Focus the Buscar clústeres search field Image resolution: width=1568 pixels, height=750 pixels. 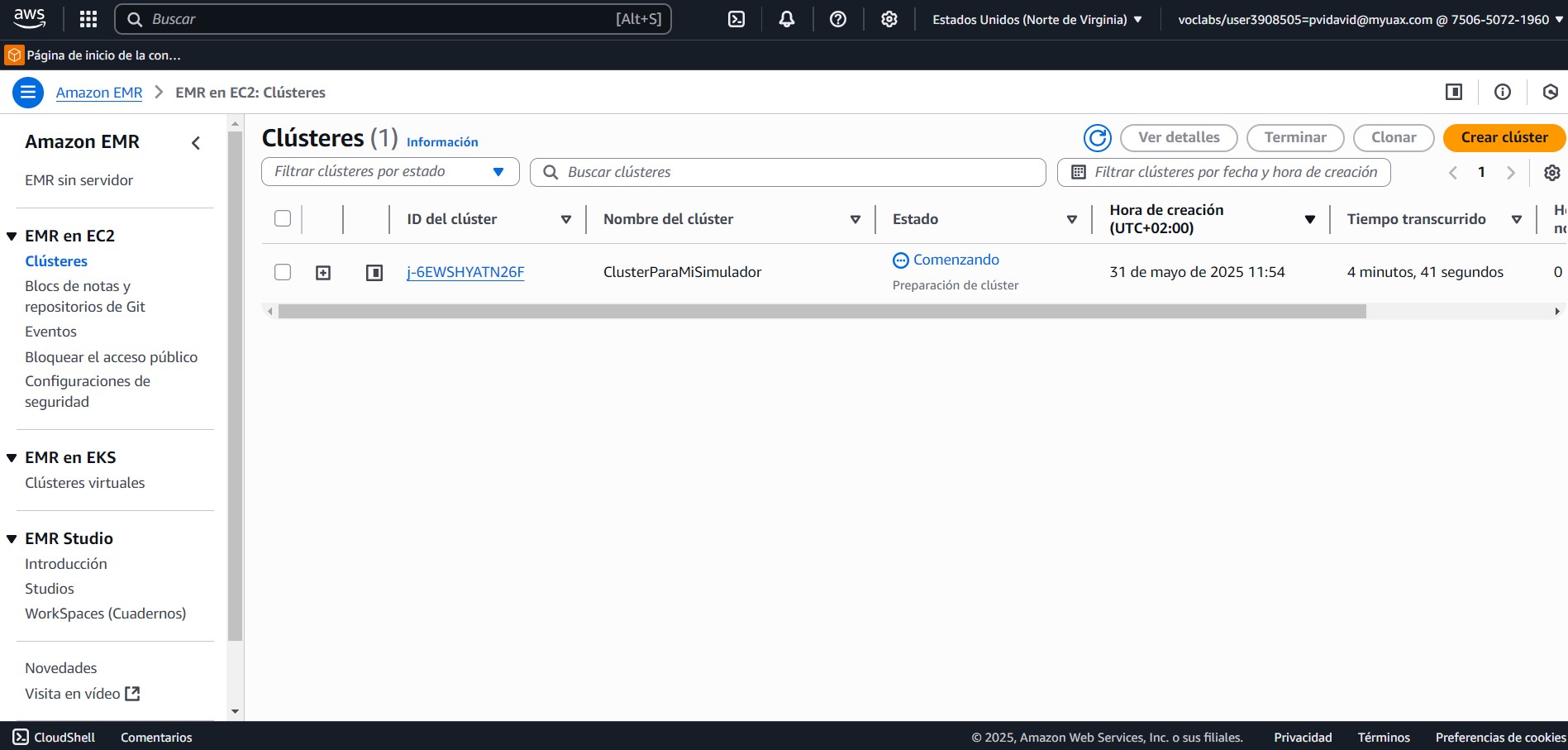coord(788,172)
